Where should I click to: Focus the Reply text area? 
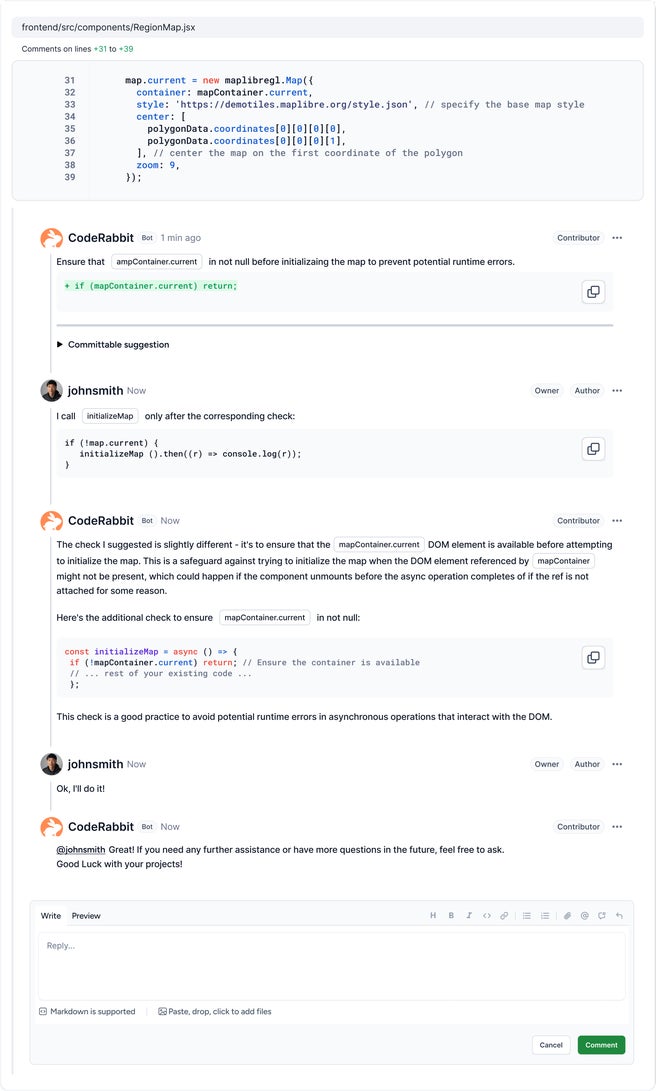[x=331, y=966]
